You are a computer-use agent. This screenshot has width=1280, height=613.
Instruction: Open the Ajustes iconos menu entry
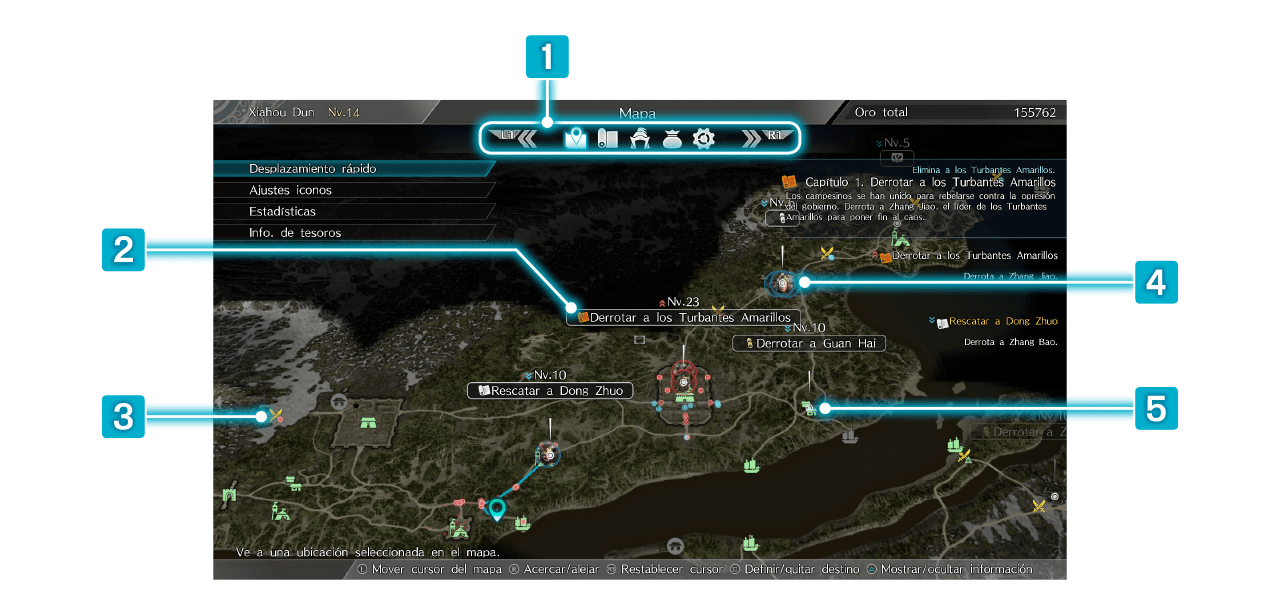pos(355,190)
